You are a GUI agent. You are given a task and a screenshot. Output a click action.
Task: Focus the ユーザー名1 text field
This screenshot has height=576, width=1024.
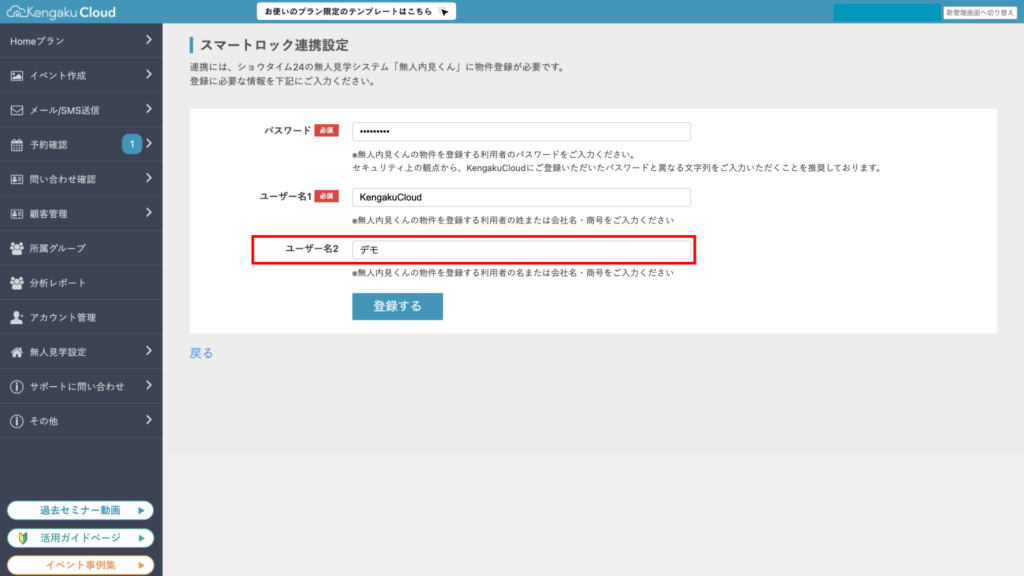point(521,197)
